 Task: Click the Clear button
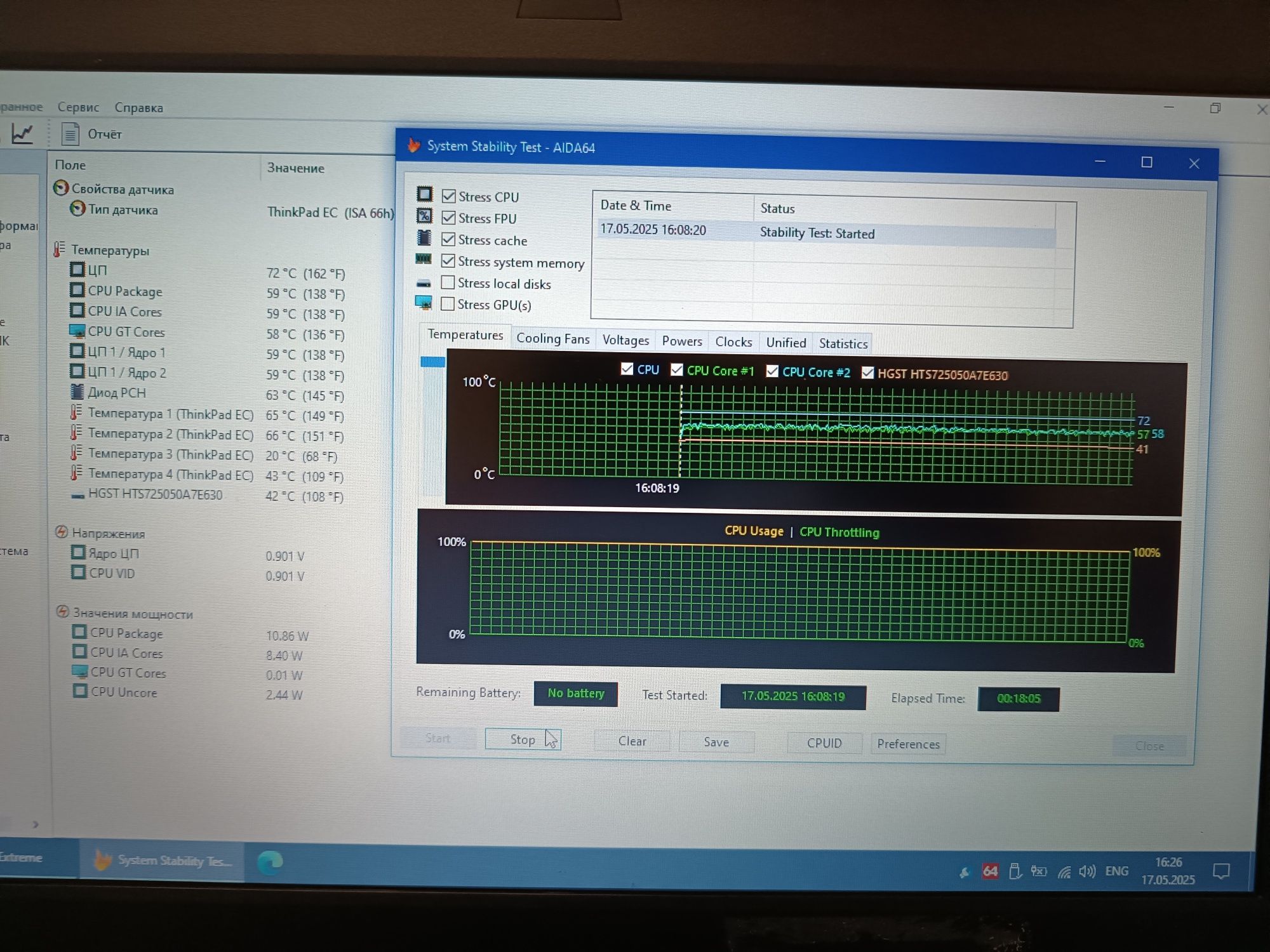click(x=632, y=741)
